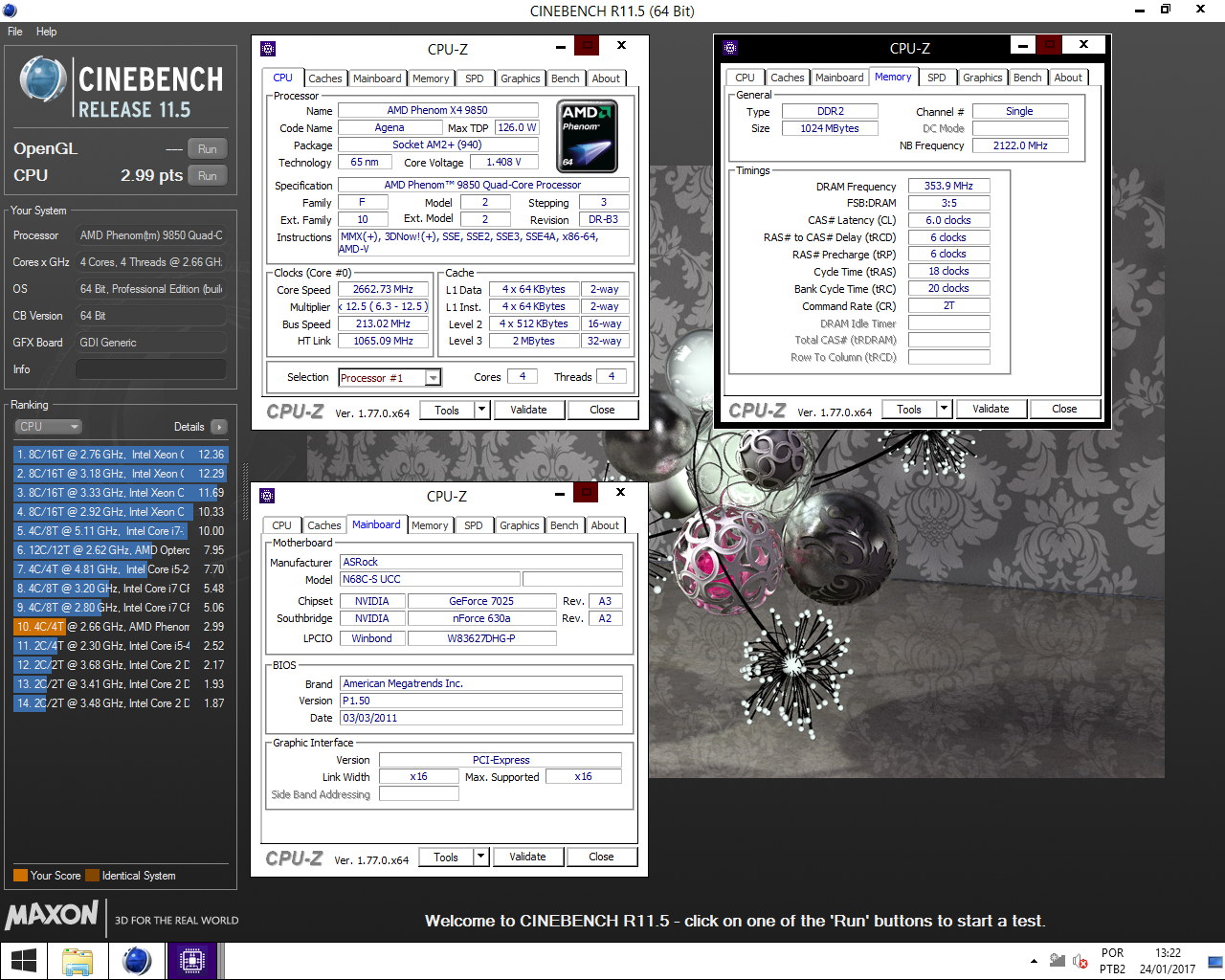Click CPU-Z title icon in Memory window
The height and width of the screenshot is (980, 1225).
pyautogui.click(x=730, y=47)
